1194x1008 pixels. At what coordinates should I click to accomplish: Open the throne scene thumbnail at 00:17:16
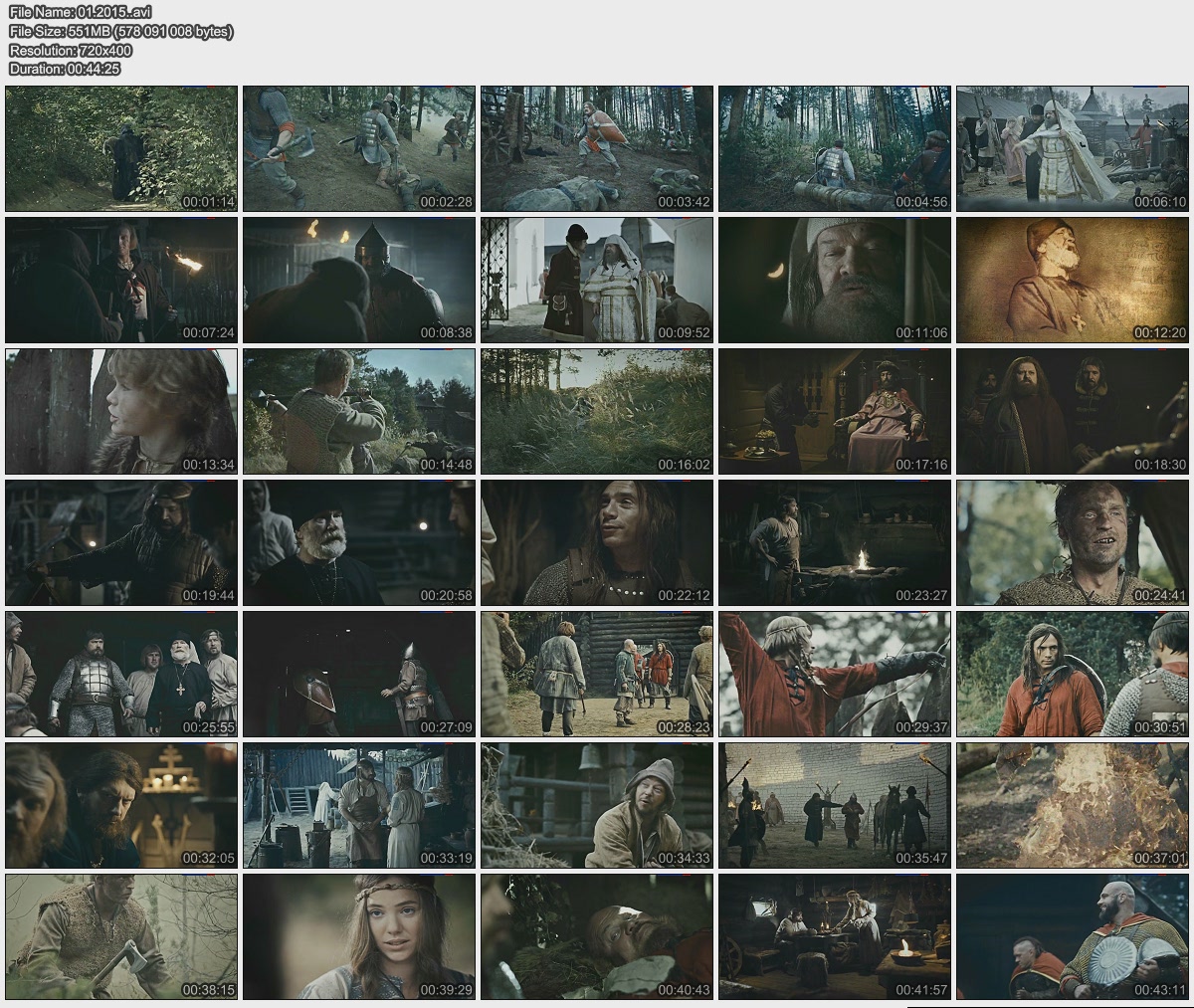point(835,411)
